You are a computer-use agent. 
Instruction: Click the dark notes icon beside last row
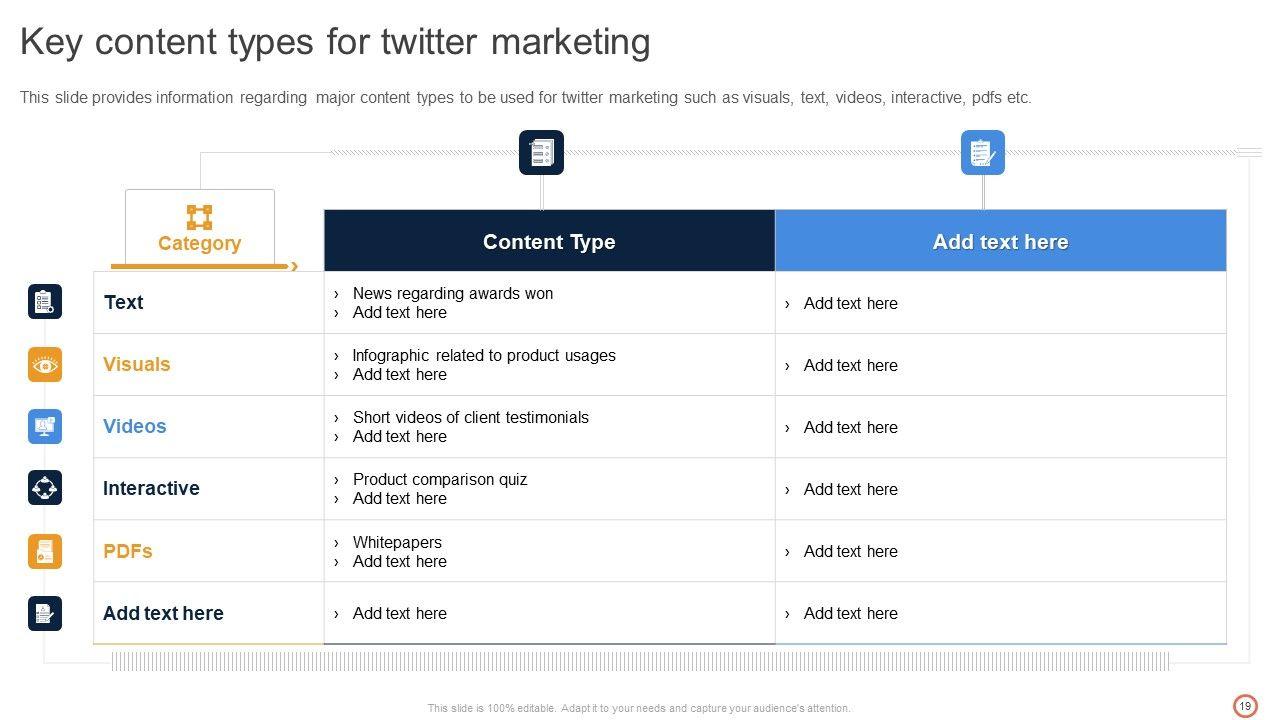point(45,613)
